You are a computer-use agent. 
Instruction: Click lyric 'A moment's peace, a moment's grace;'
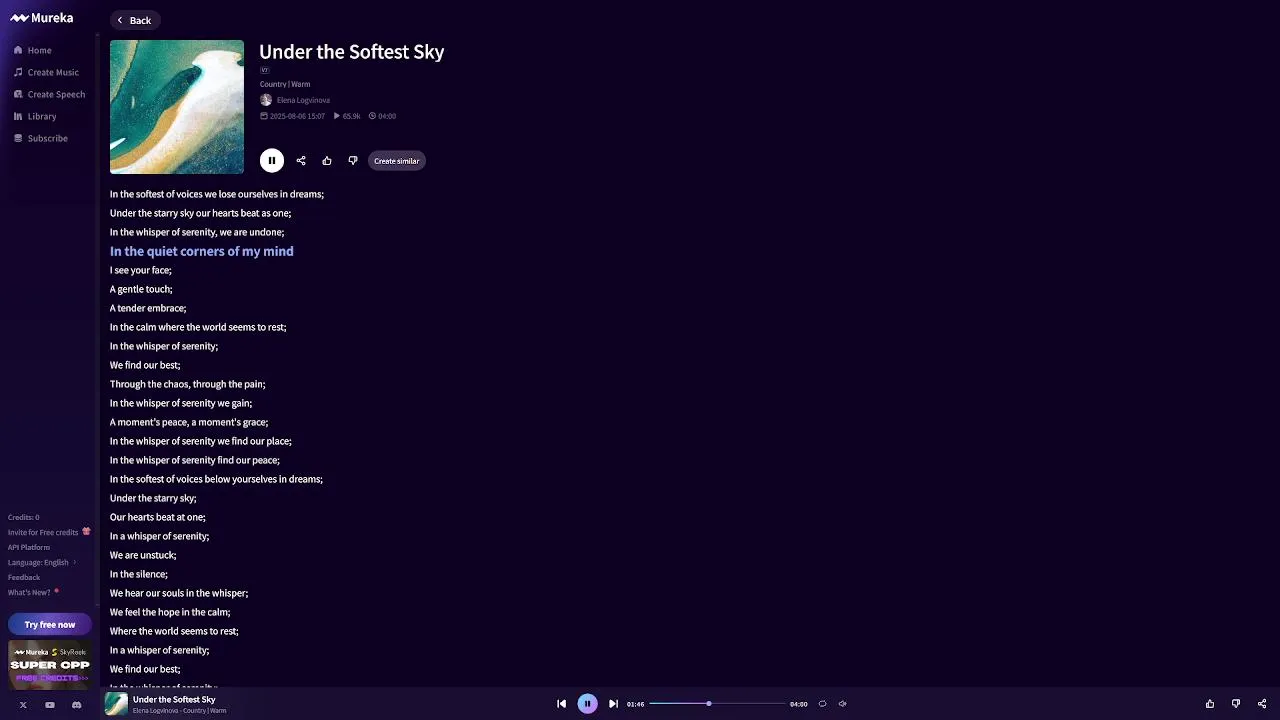189,422
